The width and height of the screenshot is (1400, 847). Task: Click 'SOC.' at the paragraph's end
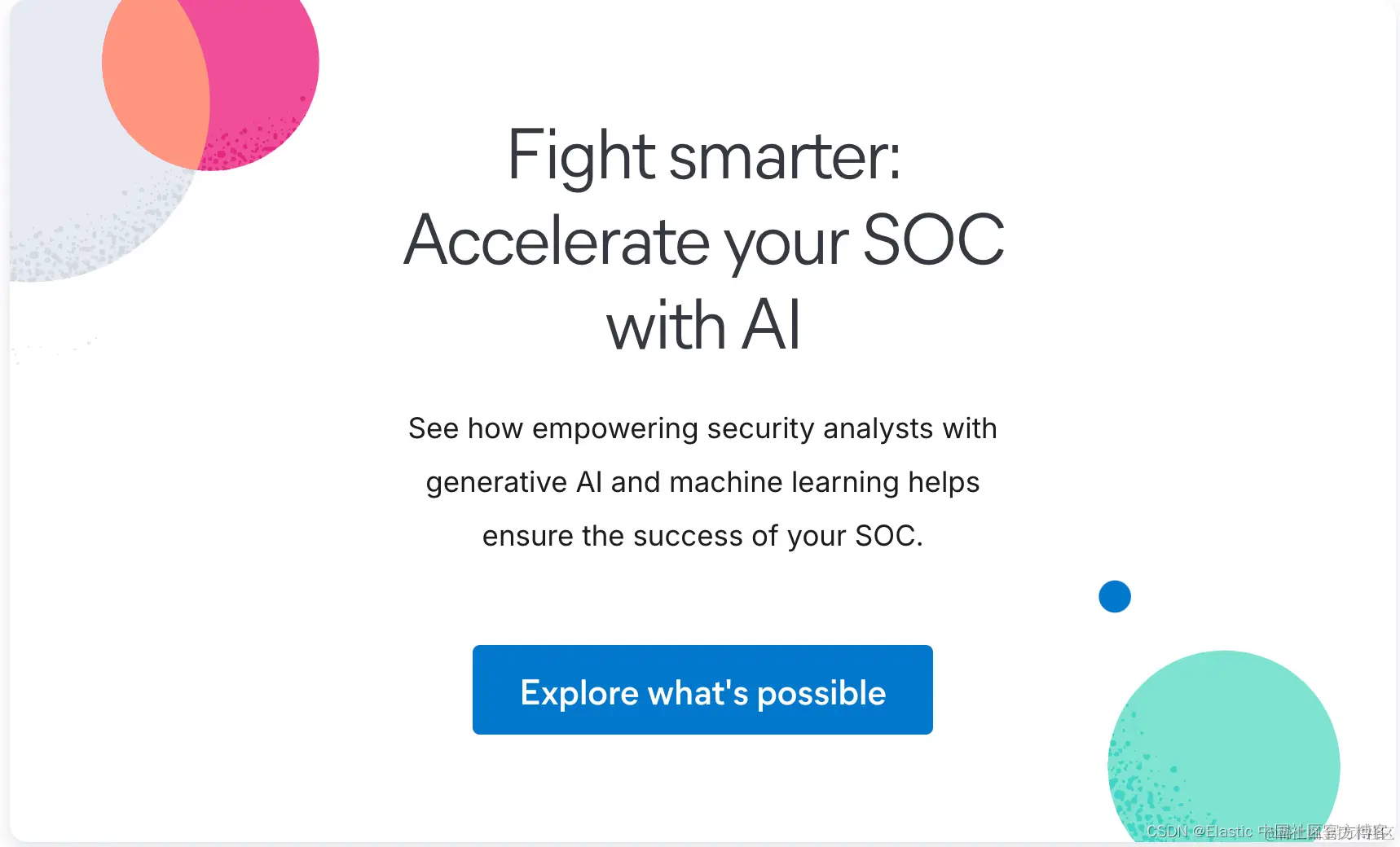889,536
